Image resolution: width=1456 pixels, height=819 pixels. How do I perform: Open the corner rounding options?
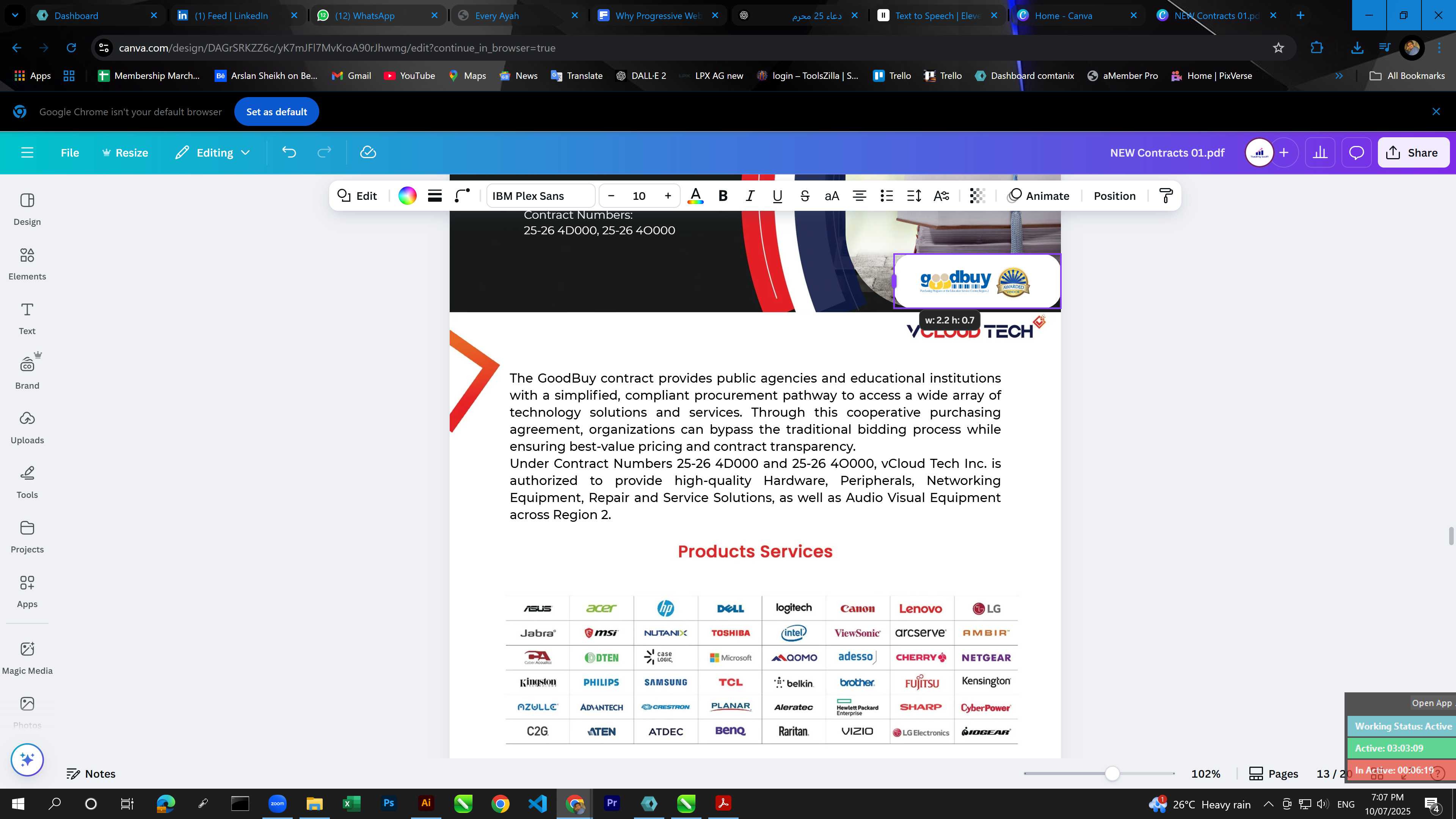point(462,196)
